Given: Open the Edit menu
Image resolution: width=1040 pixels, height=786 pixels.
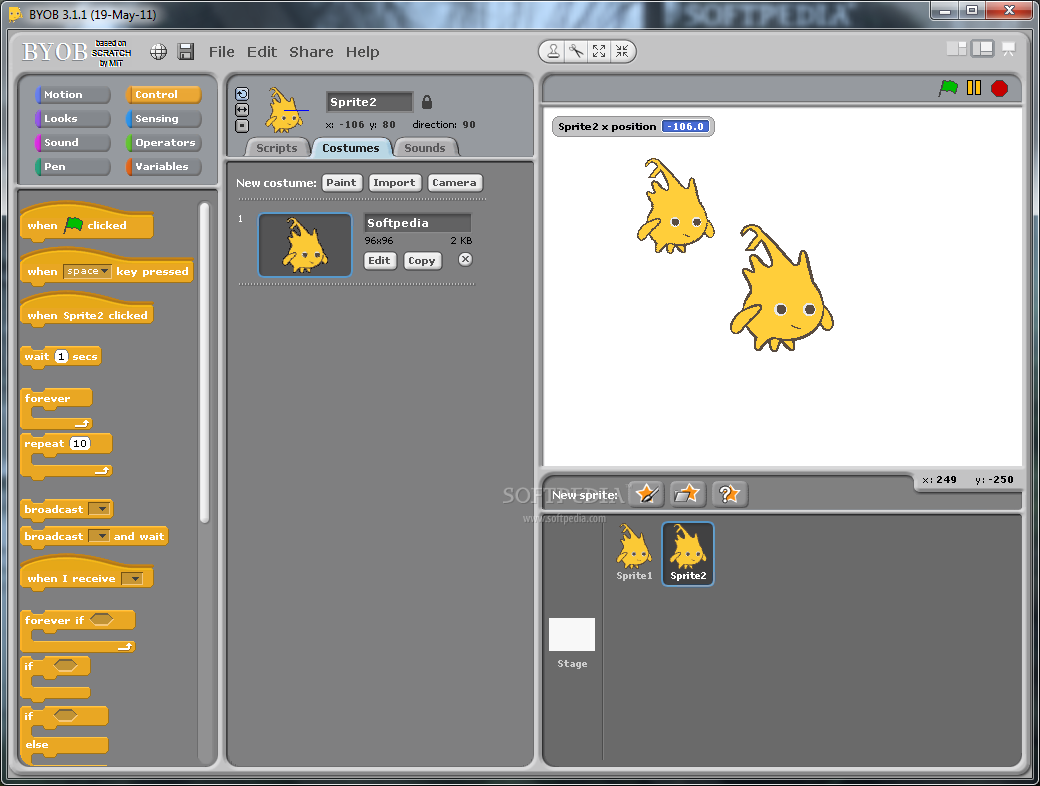Looking at the screenshot, I should click(x=262, y=52).
